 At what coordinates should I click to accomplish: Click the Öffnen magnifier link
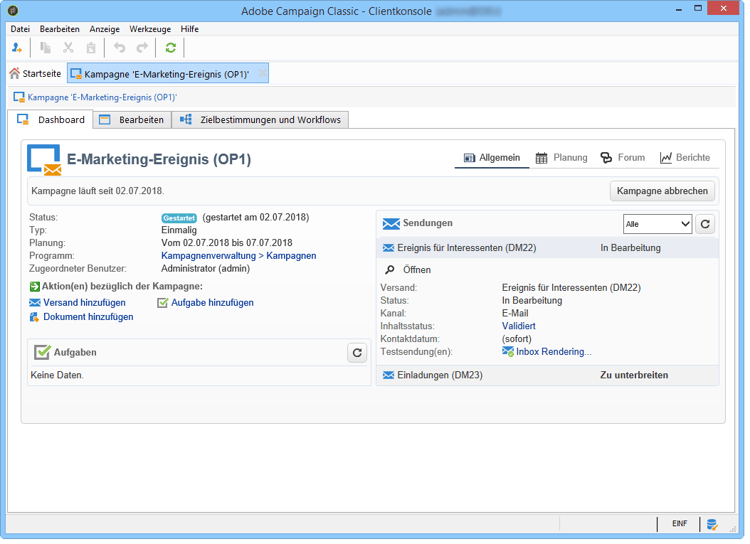[x=408, y=270]
